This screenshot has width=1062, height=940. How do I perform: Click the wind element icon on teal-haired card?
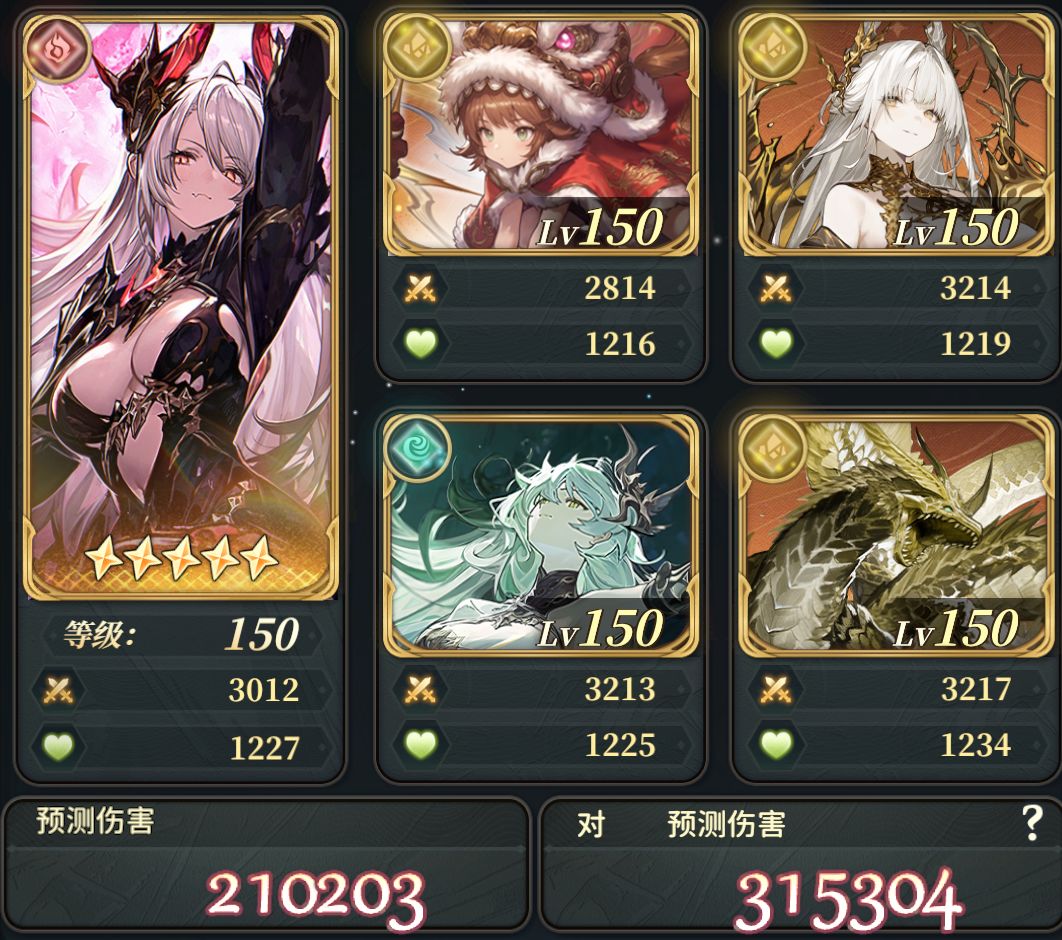click(x=418, y=448)
